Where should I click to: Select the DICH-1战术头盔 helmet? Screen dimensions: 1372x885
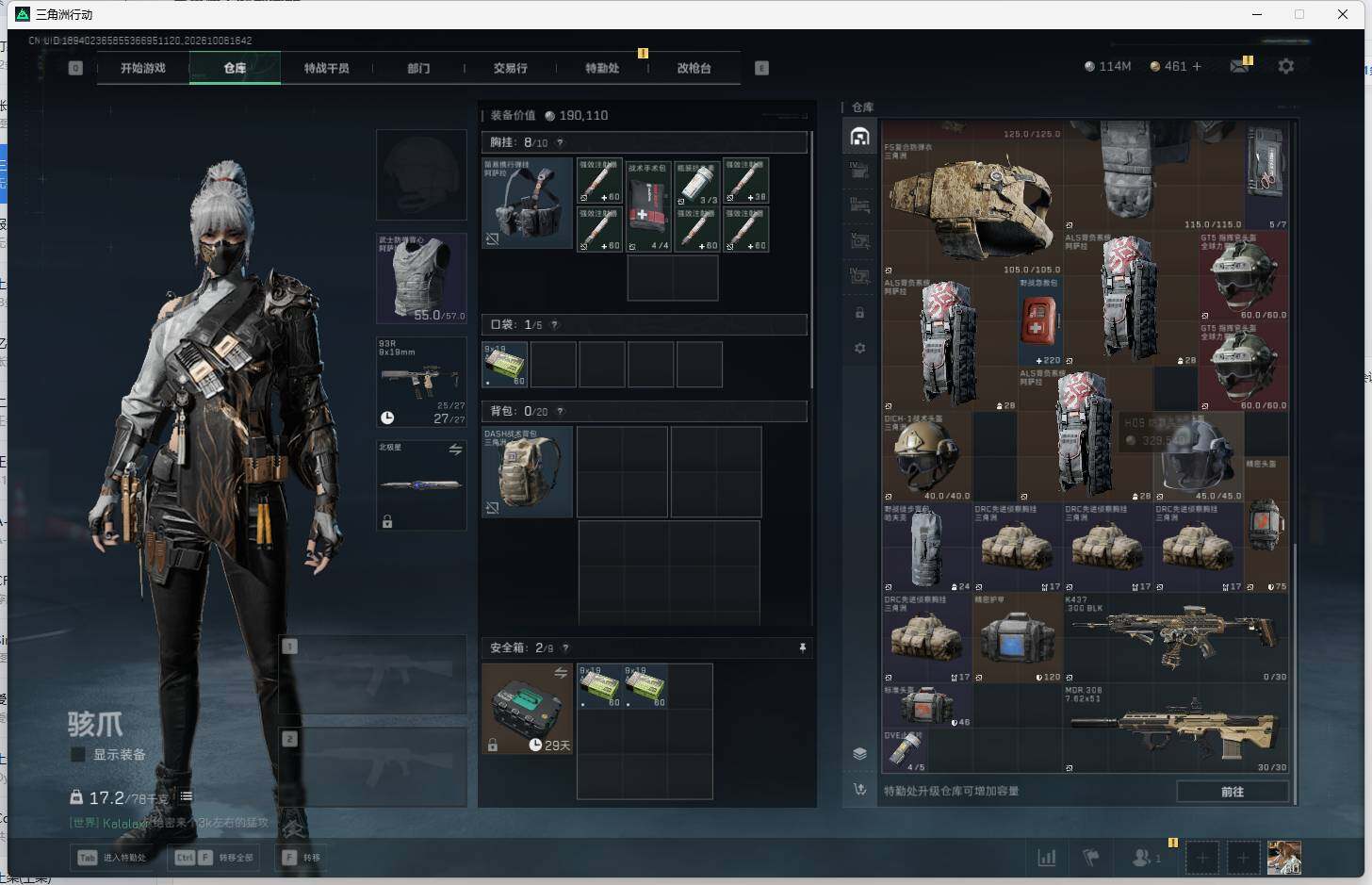927,457
